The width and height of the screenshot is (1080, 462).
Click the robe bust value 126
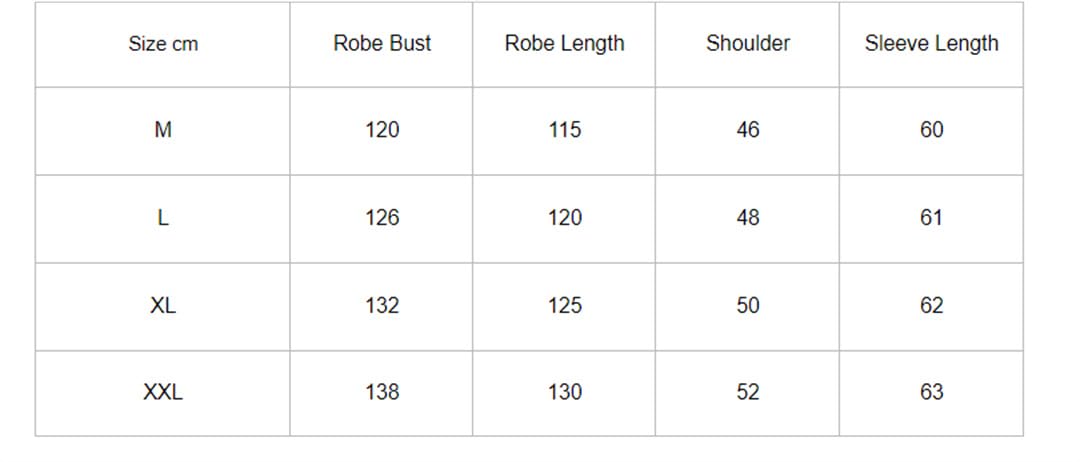(382, 218)
